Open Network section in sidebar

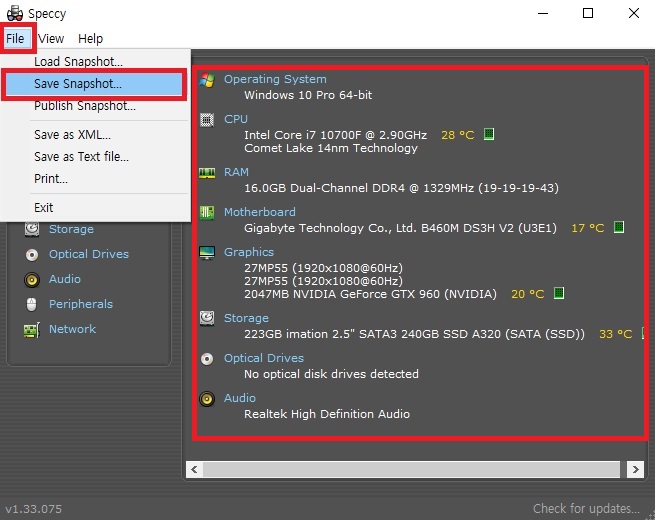72,329
